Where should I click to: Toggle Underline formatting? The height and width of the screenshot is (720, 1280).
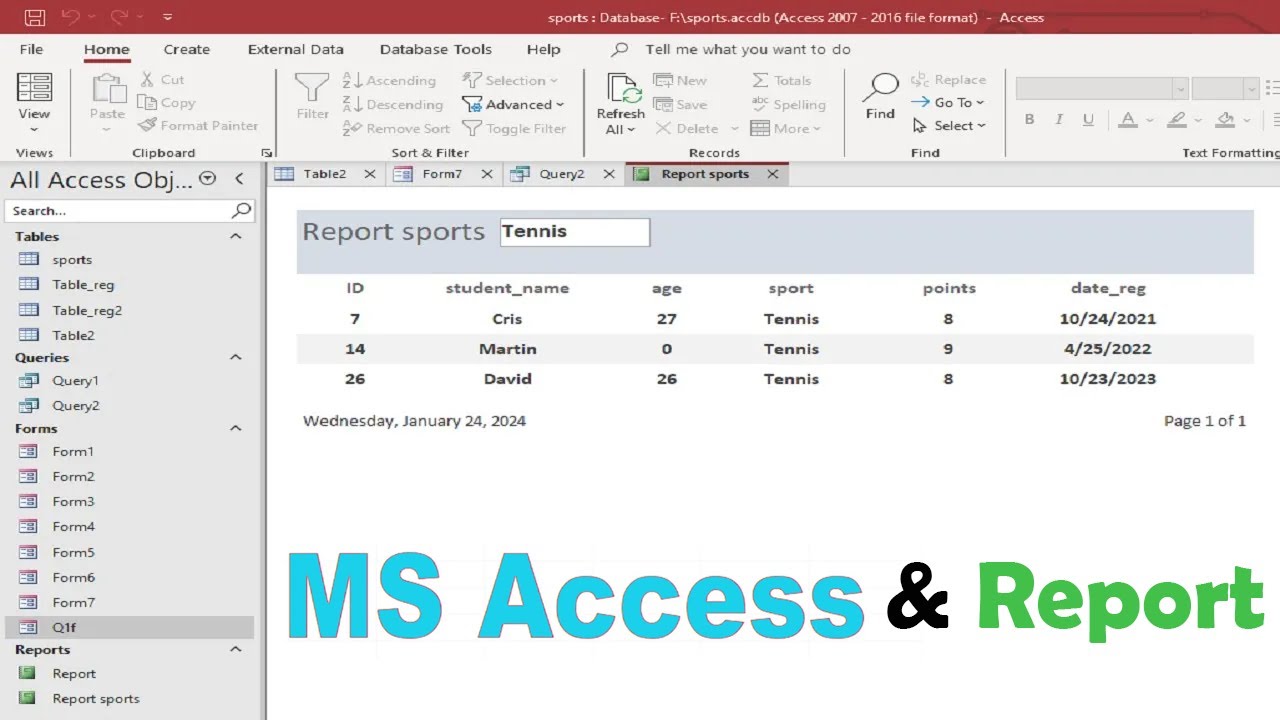tap(1088, 120)
